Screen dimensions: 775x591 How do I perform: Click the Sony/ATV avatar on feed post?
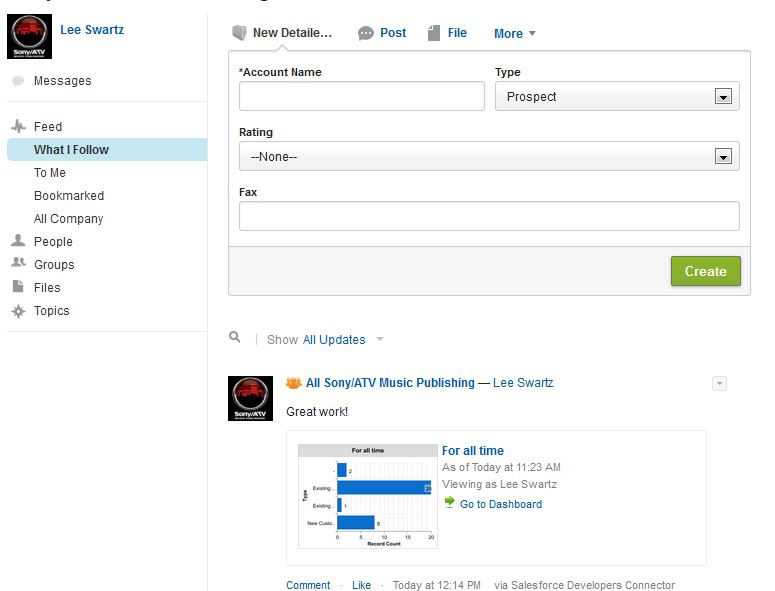[250, 398]
